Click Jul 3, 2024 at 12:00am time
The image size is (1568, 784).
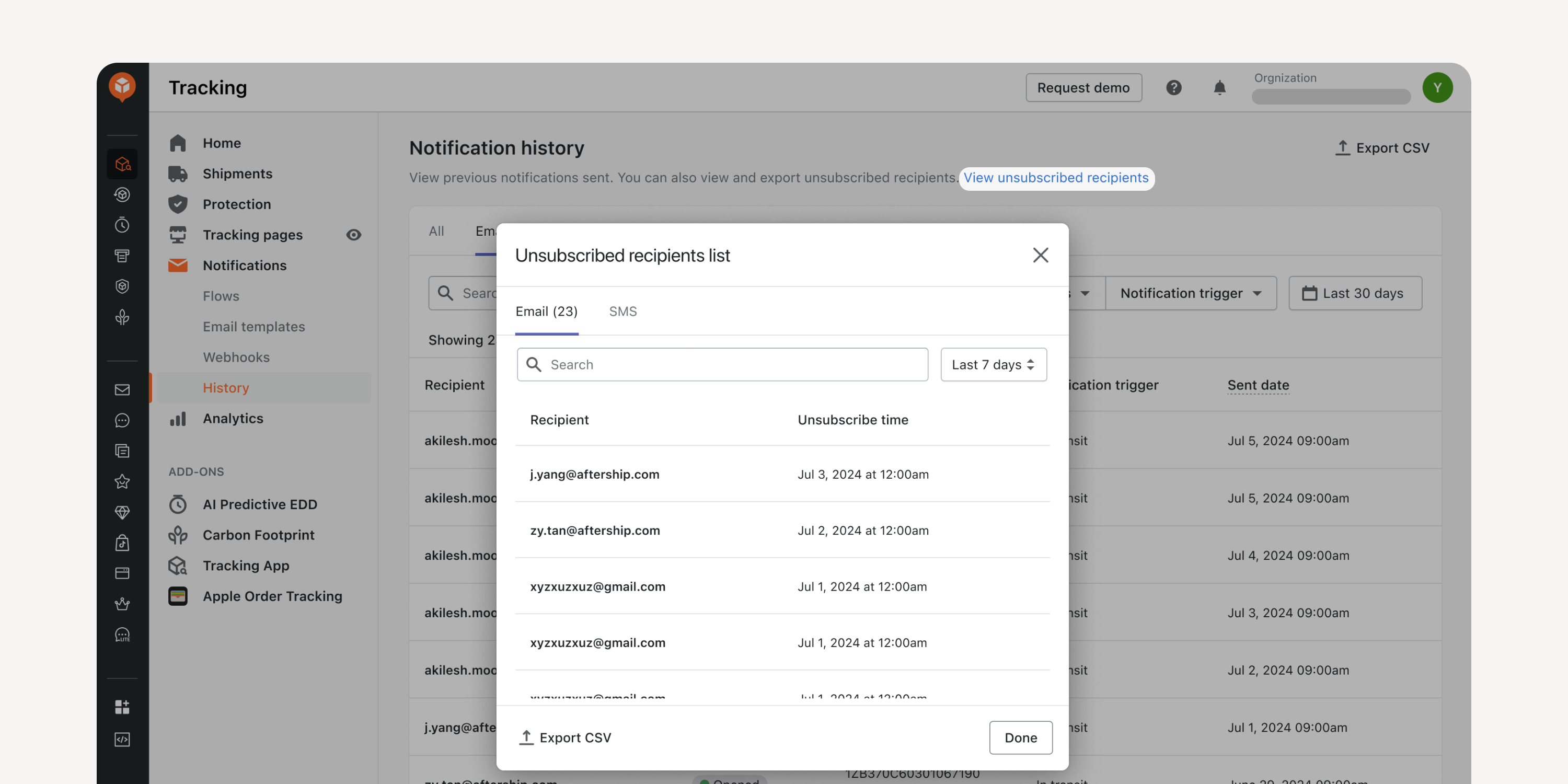point(863,474)
